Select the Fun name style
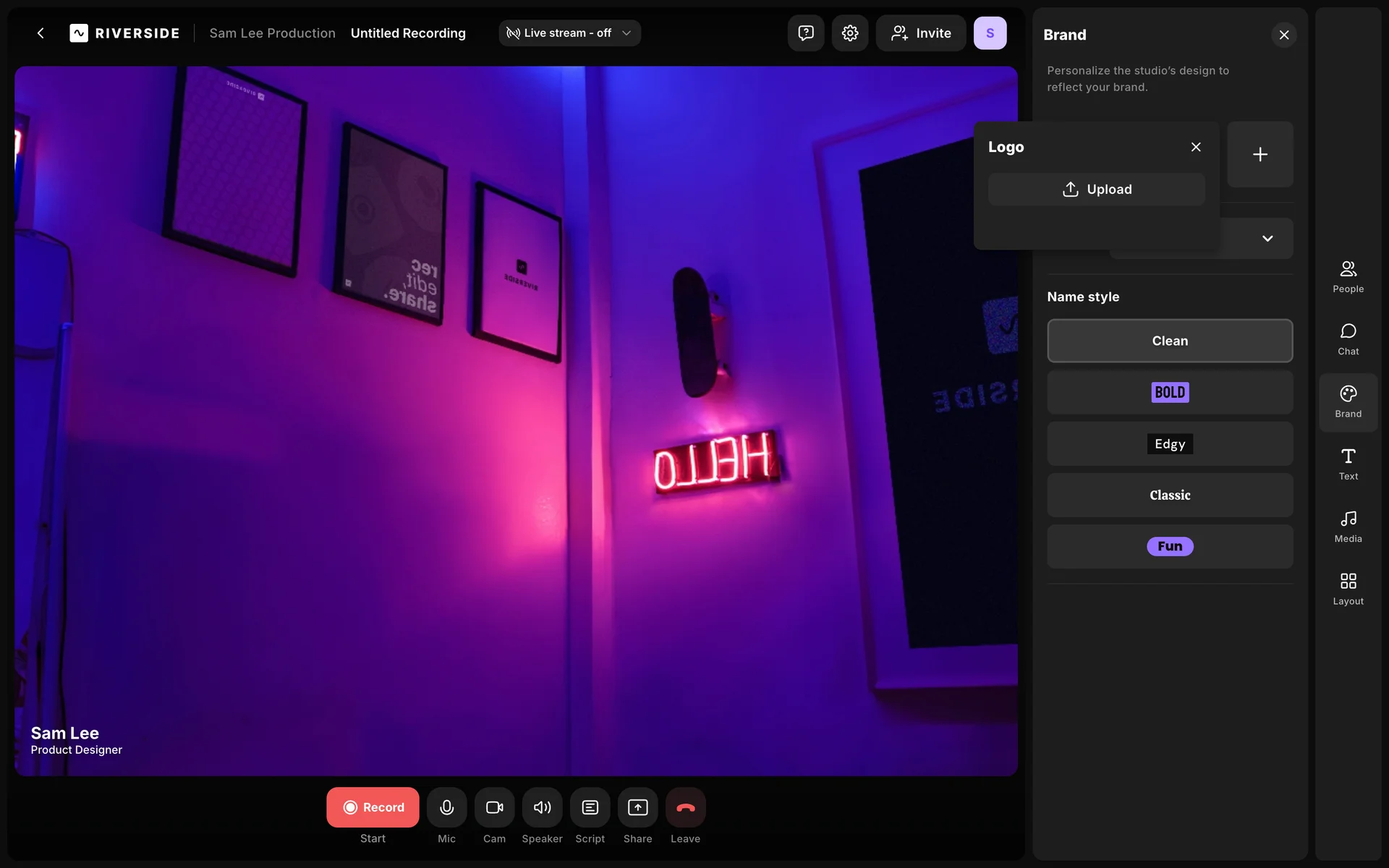Image resolution: width=1389 pixels, height=868 pixels. 1169,547
